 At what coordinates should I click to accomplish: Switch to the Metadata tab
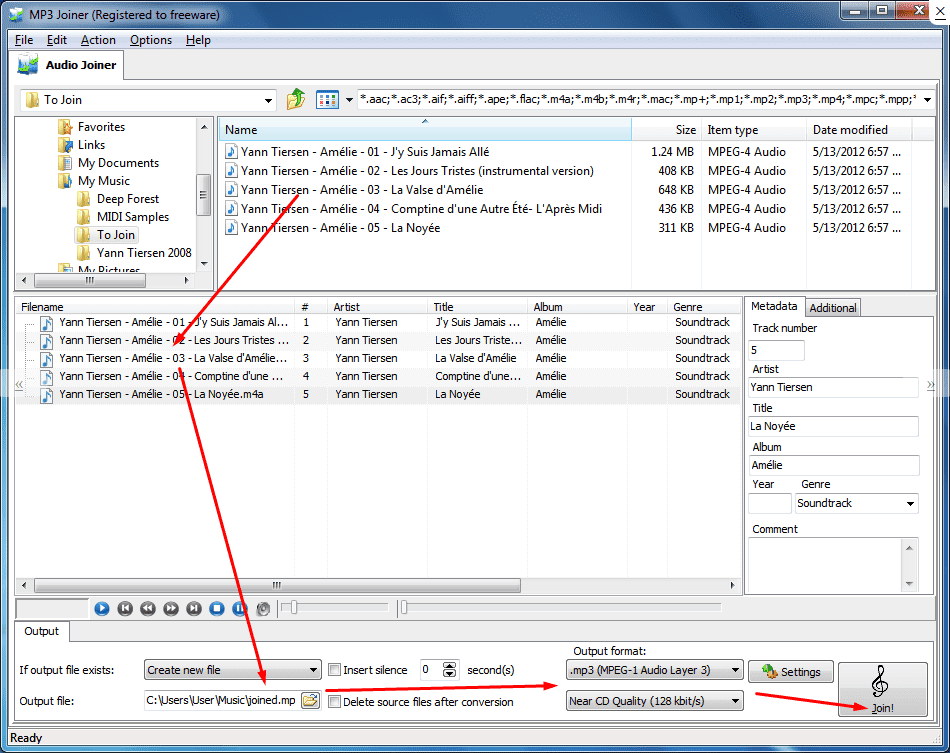(x=774, y=306)
